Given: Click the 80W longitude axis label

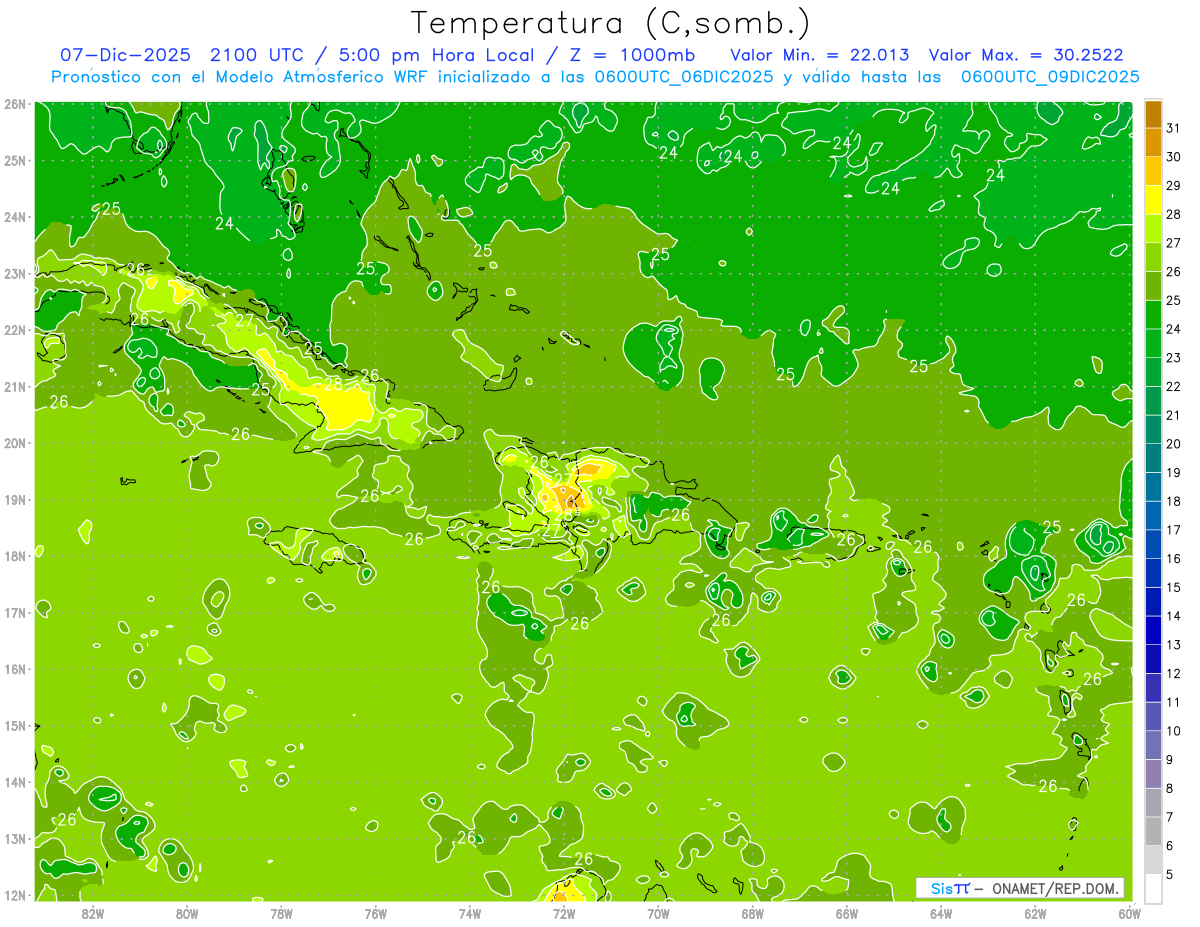Looking at the screenshot, I should click(187, 912).
